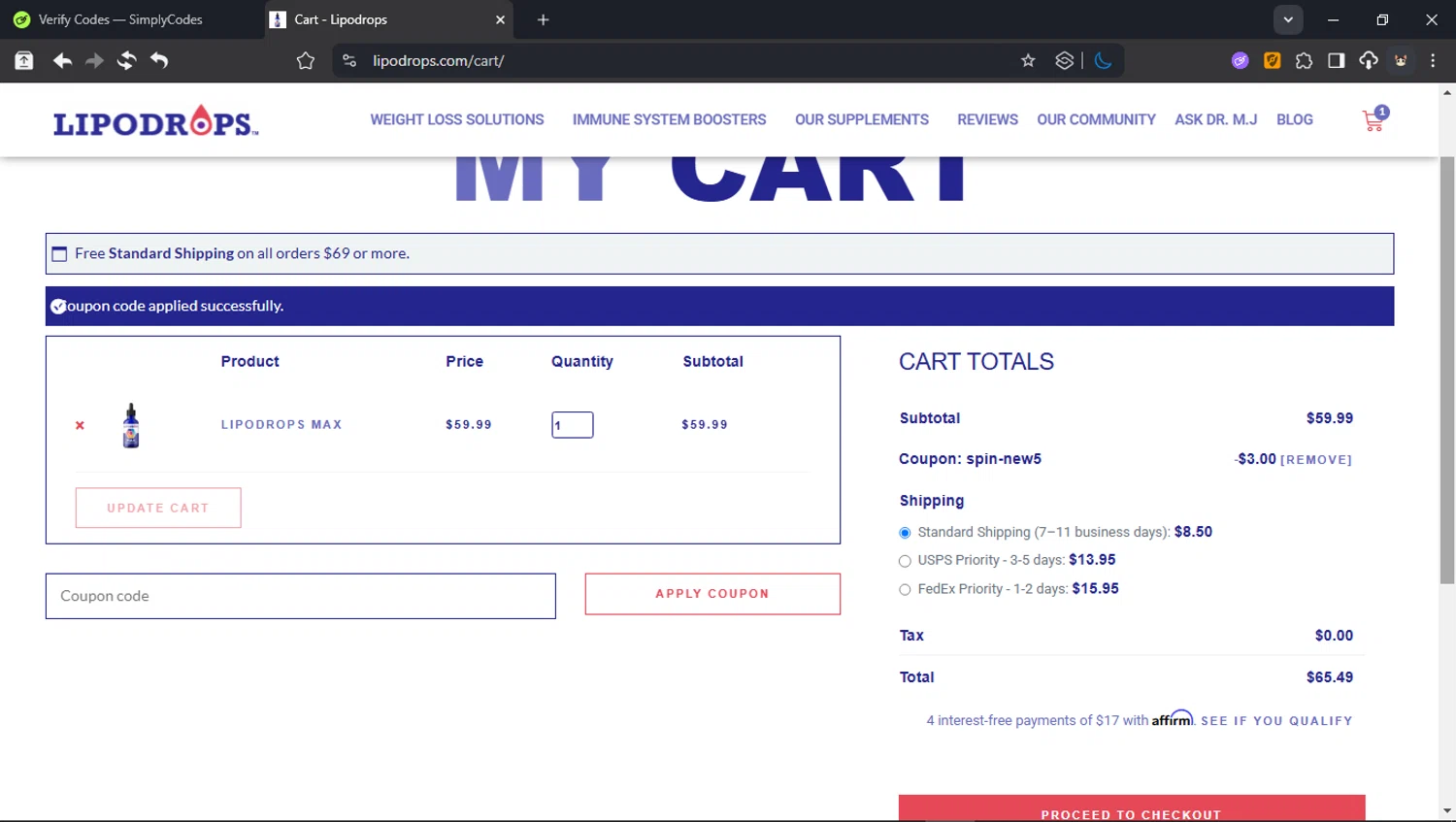The image size is (1456, 822).
Task: Click the Quantity column header
Action: 582,361
